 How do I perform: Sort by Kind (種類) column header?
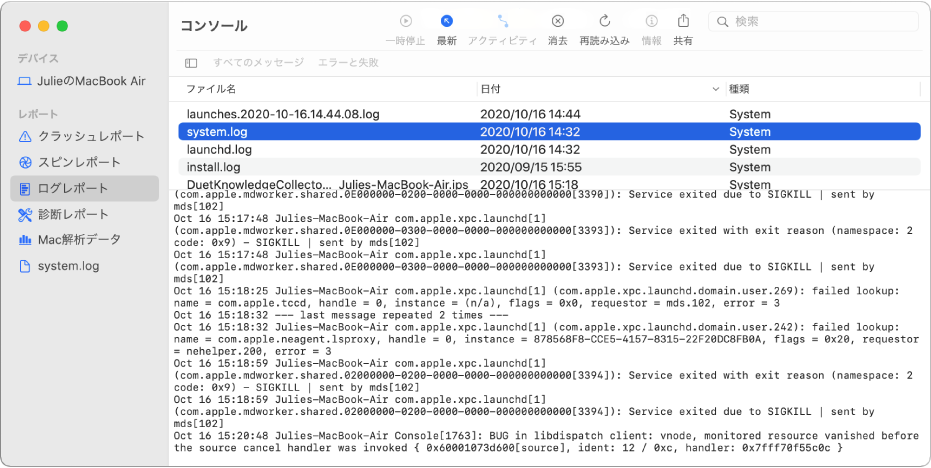(739, 88)
